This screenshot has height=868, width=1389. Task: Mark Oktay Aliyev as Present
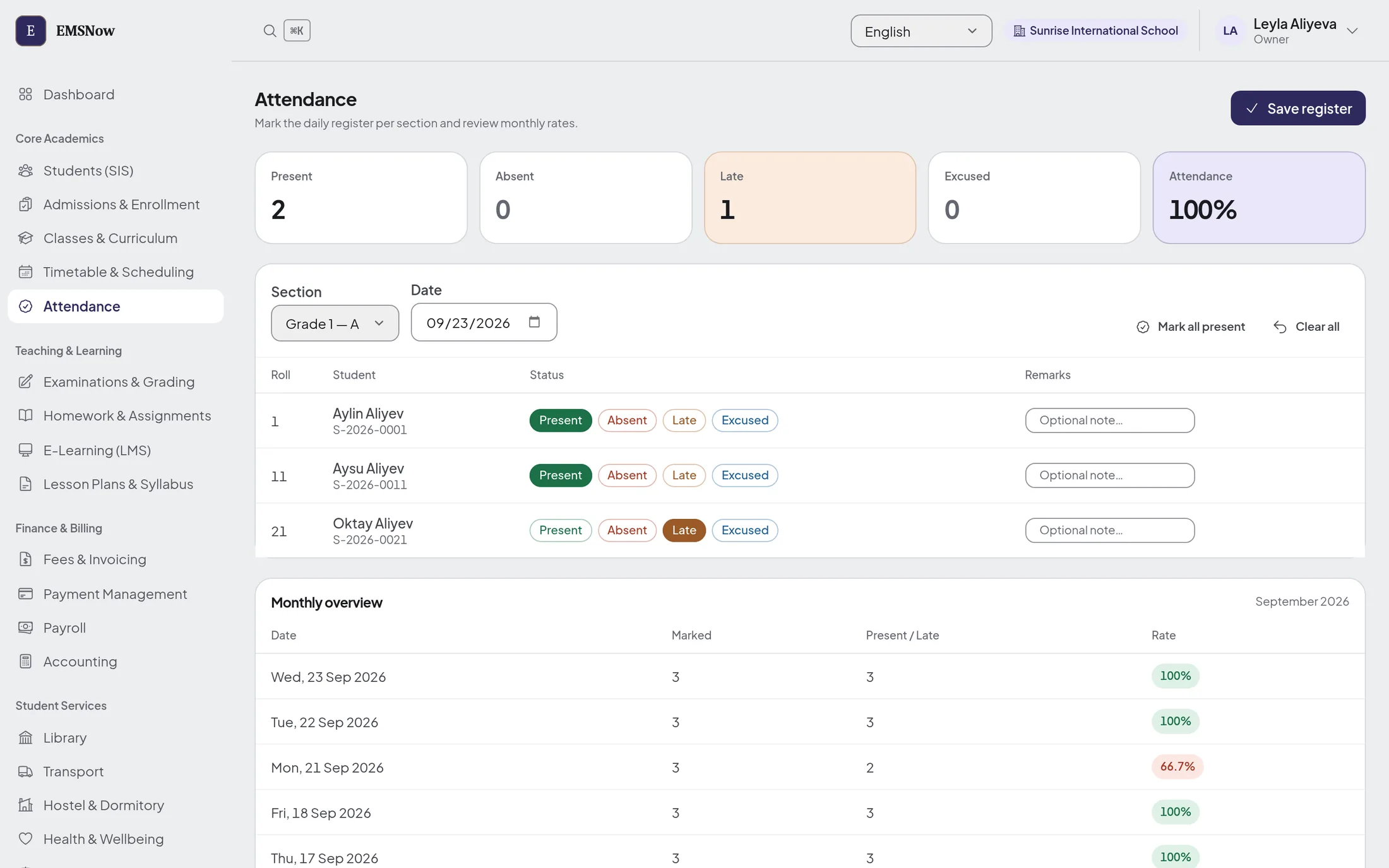point(560,530)
